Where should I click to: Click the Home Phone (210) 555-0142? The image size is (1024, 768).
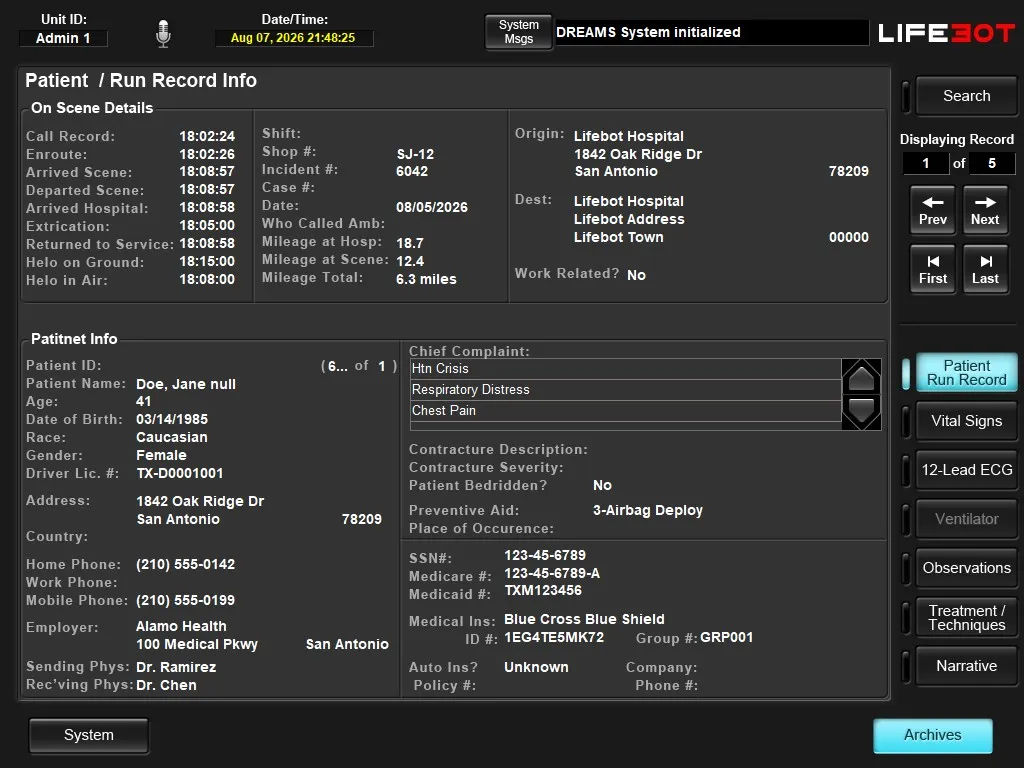185,564
